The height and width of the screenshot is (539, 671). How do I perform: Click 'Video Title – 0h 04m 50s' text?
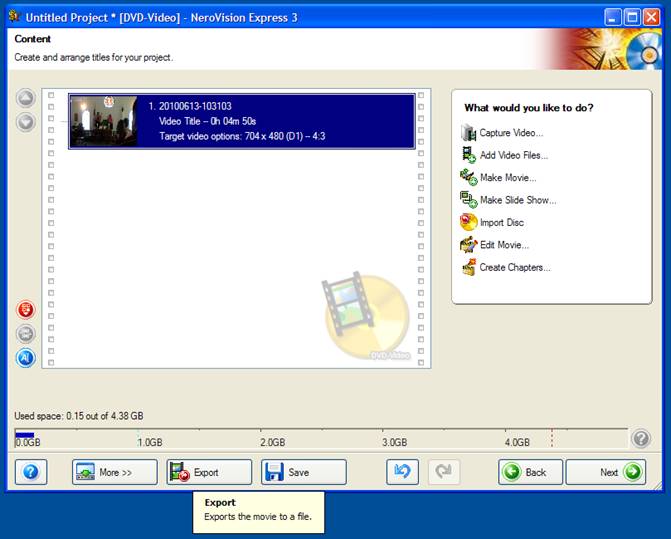(x=208, y=121)
